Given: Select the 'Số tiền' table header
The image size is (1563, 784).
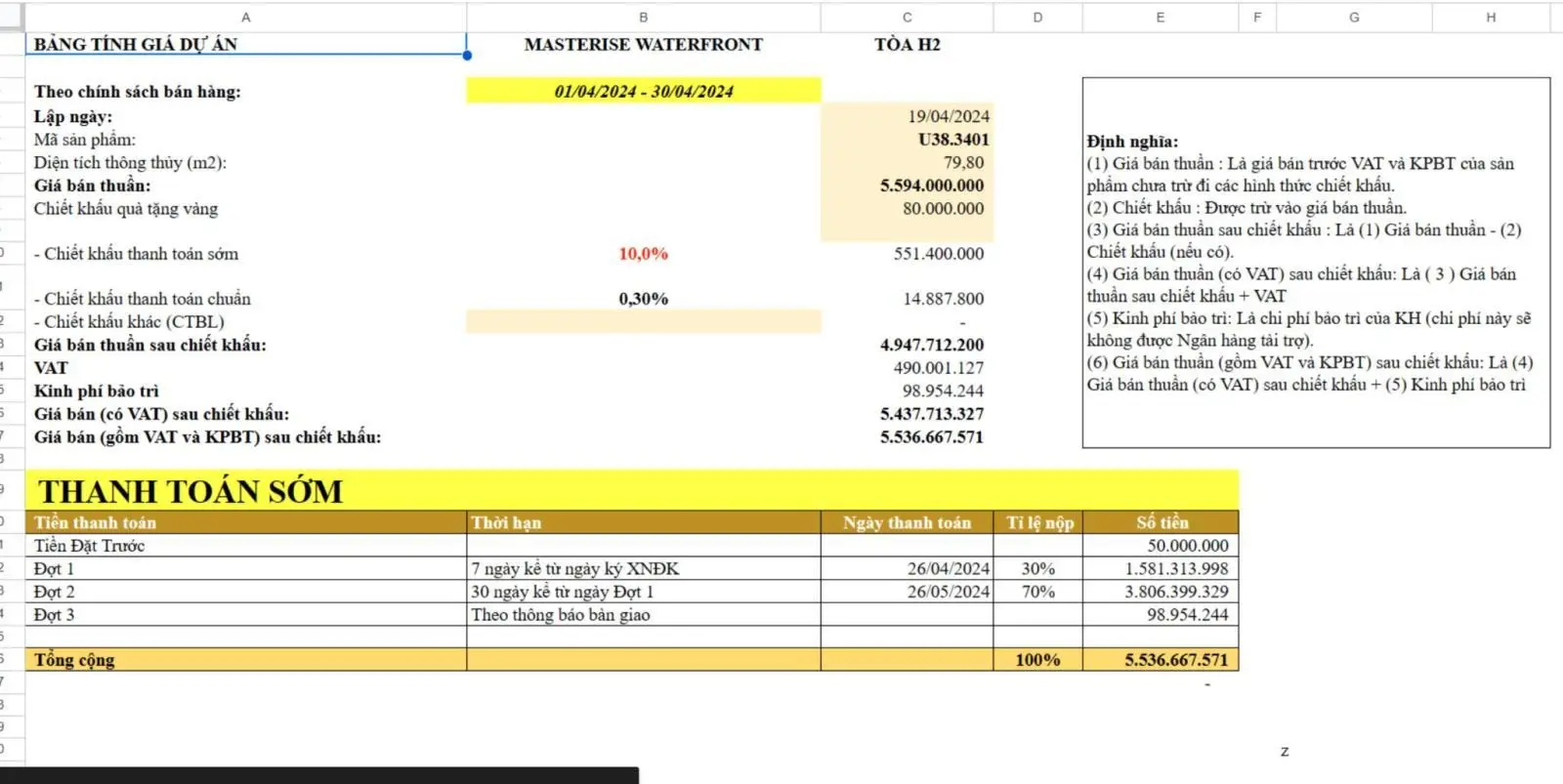Looking at the screenshot, I should point(1160,522).
